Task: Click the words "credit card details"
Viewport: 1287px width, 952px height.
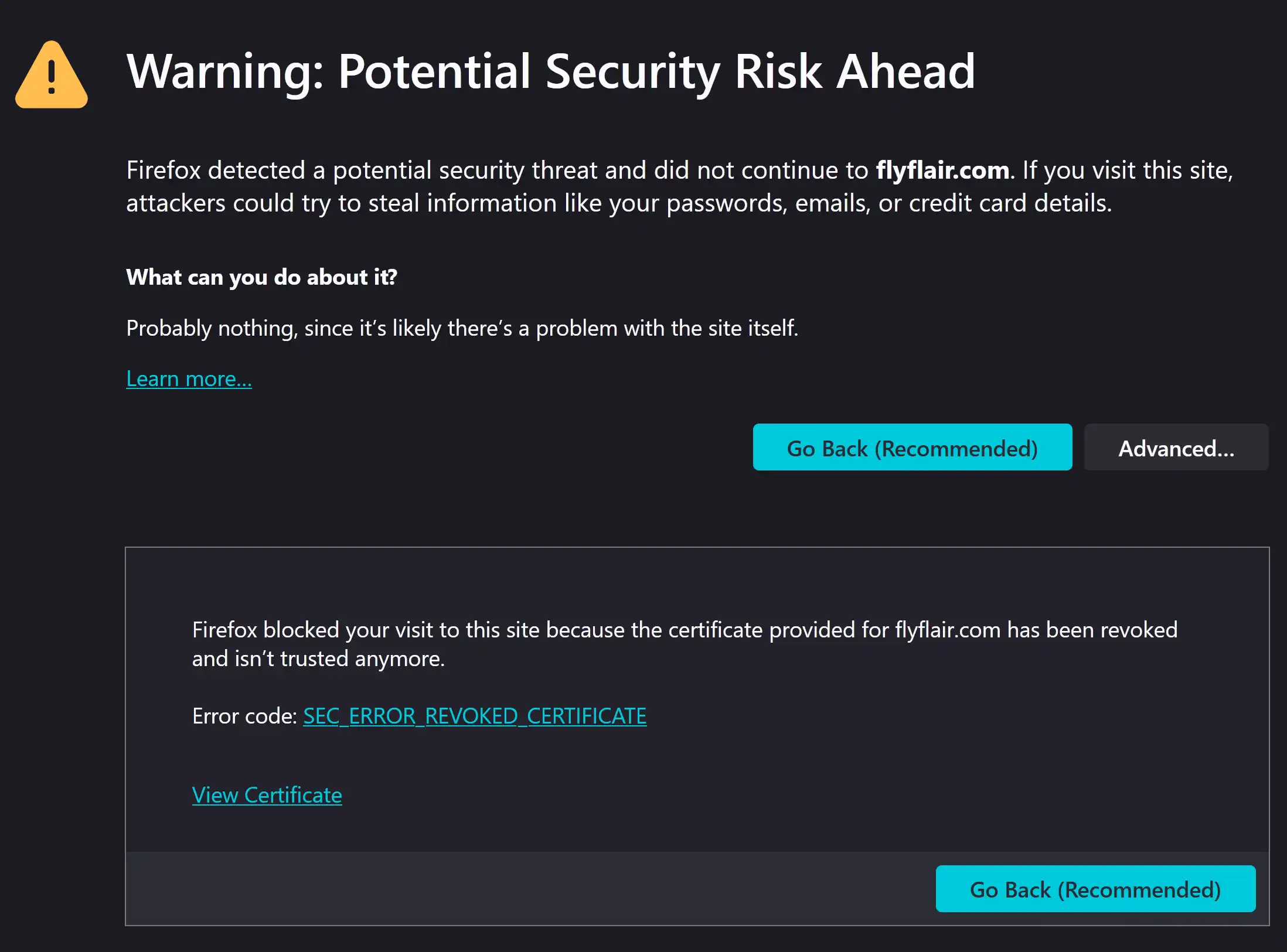Action: tap(1009, 203)
